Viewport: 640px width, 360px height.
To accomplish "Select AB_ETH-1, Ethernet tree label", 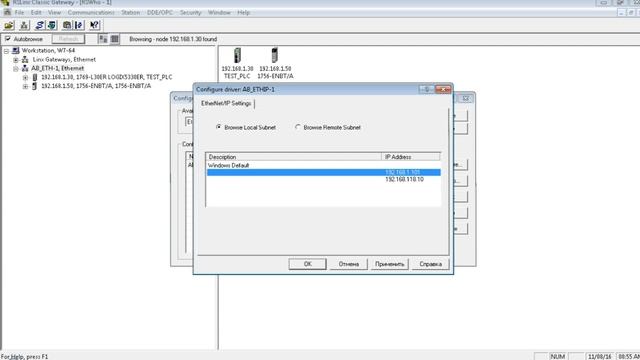I will coord(57,68).
